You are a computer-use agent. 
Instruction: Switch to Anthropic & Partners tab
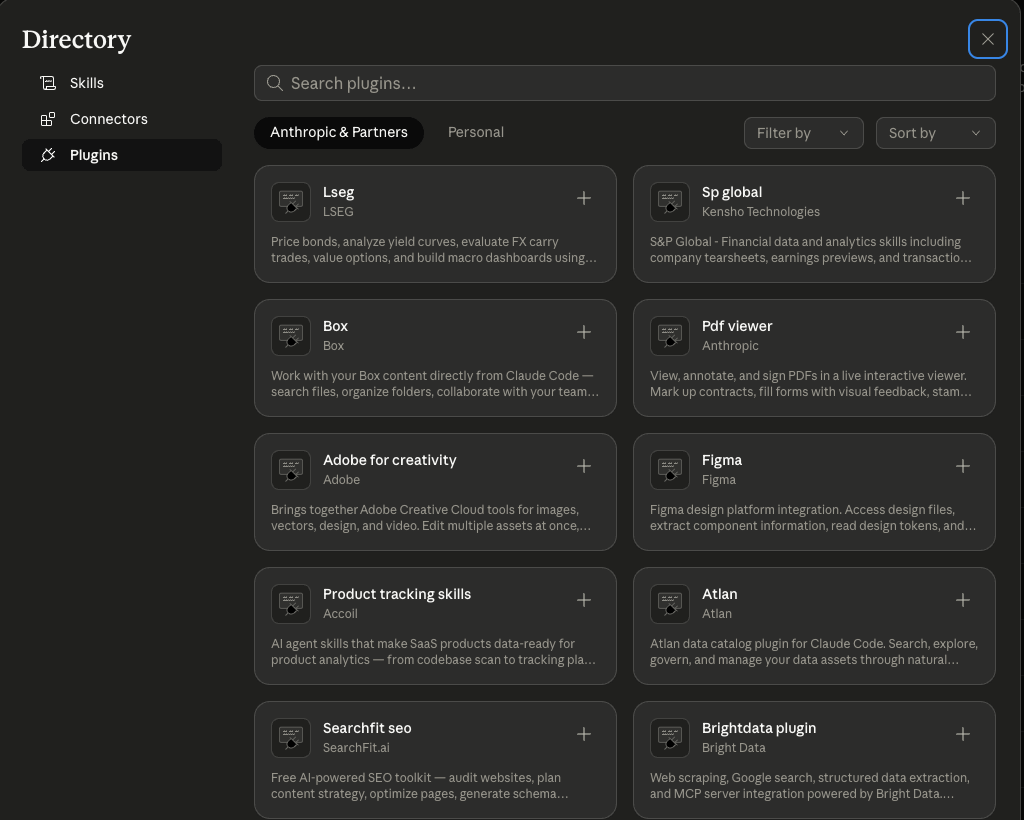click(x=339, y=133)
